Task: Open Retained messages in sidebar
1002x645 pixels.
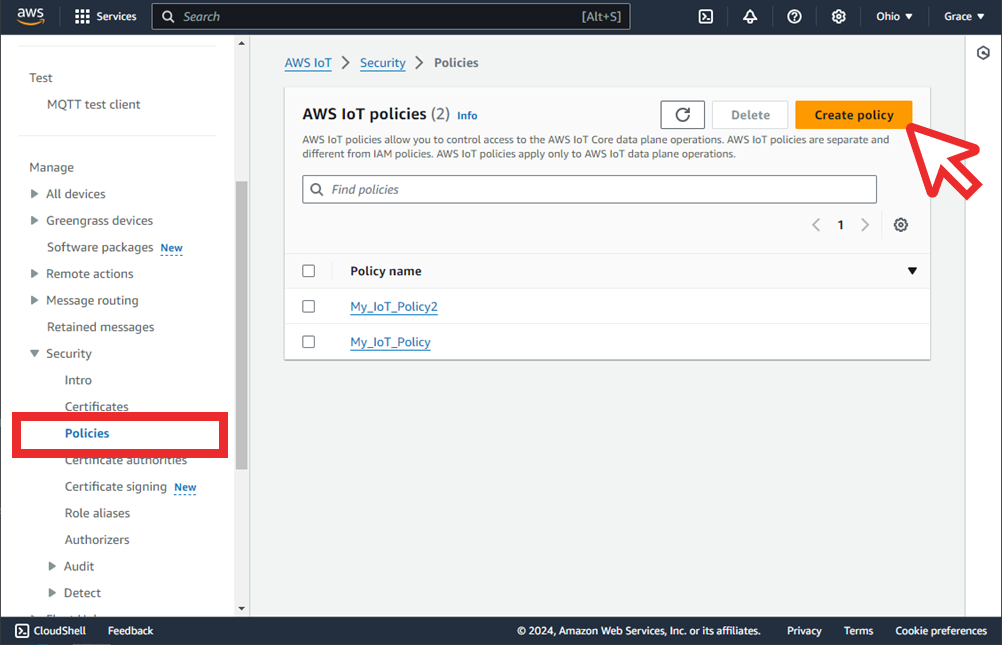Action: (100, 327)
